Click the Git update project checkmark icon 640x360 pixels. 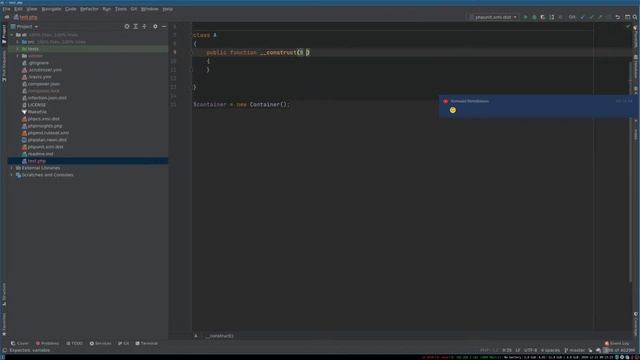(582, 17)
